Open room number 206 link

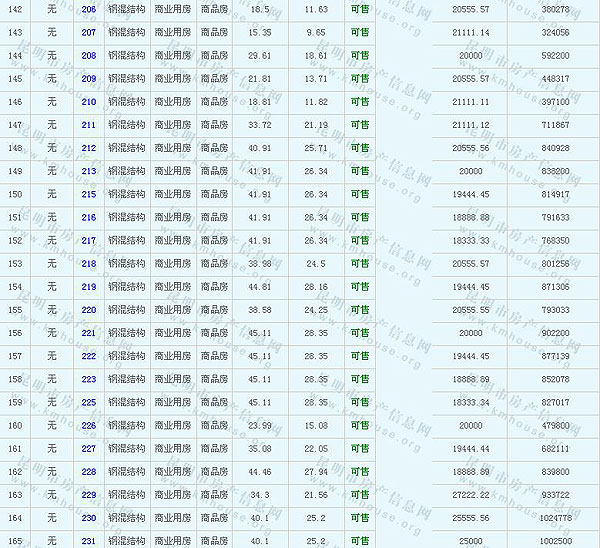tap(89, 9)
